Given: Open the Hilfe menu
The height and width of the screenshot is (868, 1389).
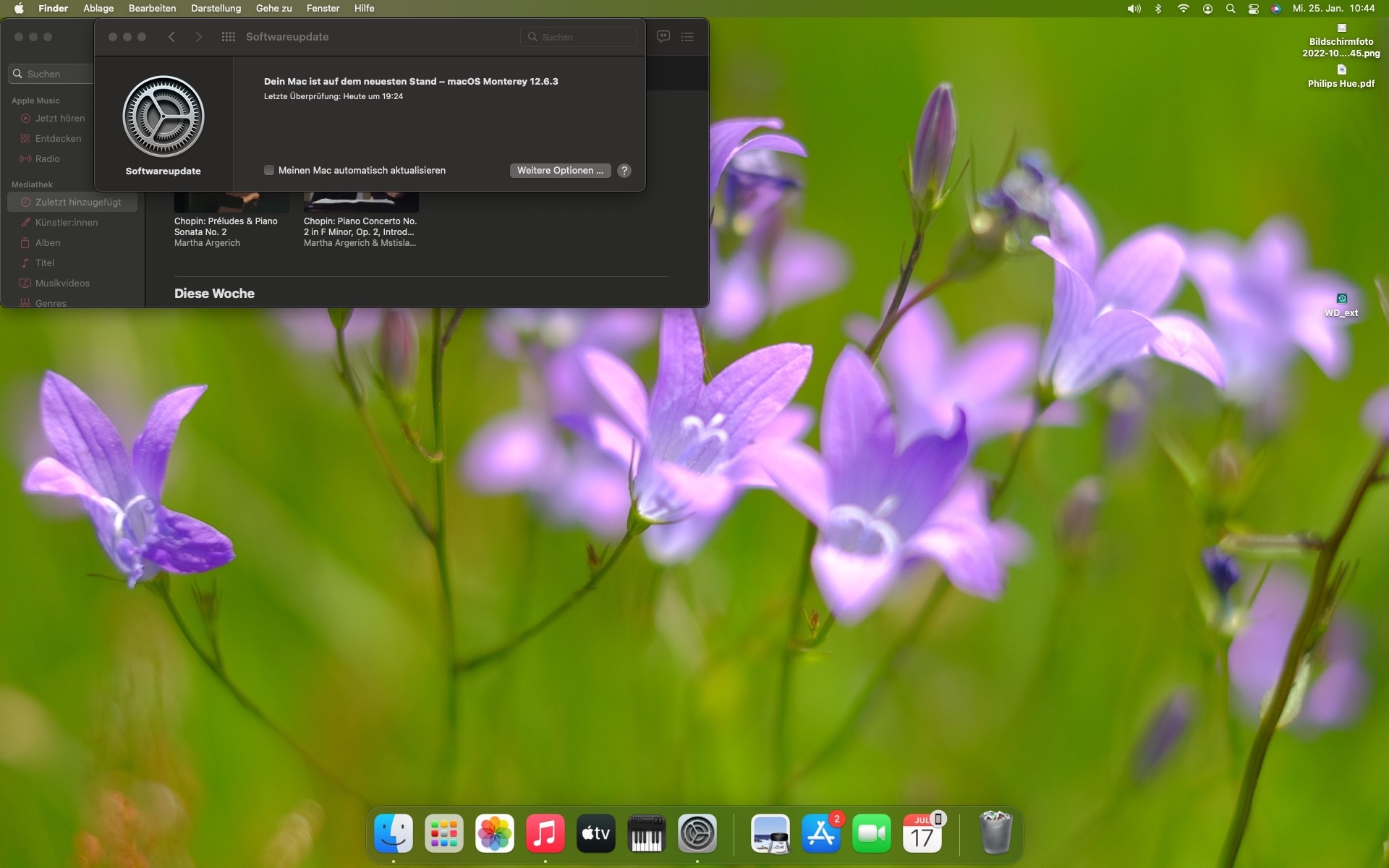Looking at the screenshot, I should pyautogui.click(x=364, y=9).
